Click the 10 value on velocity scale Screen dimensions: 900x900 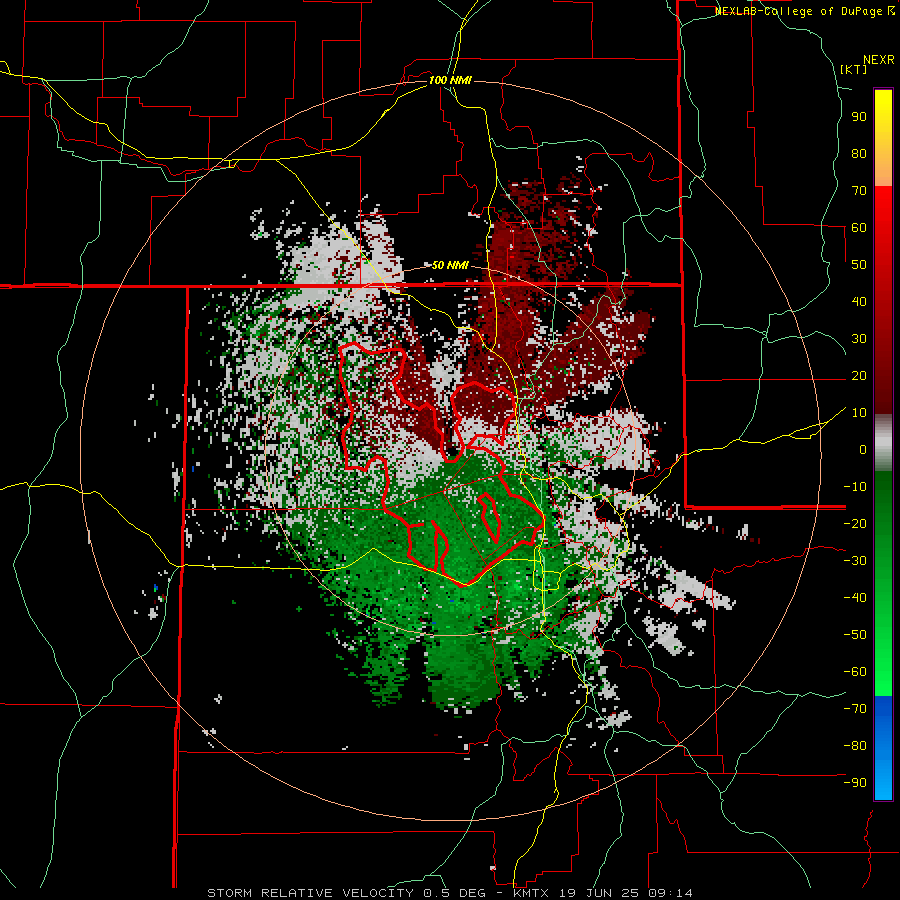coord(859,413)
